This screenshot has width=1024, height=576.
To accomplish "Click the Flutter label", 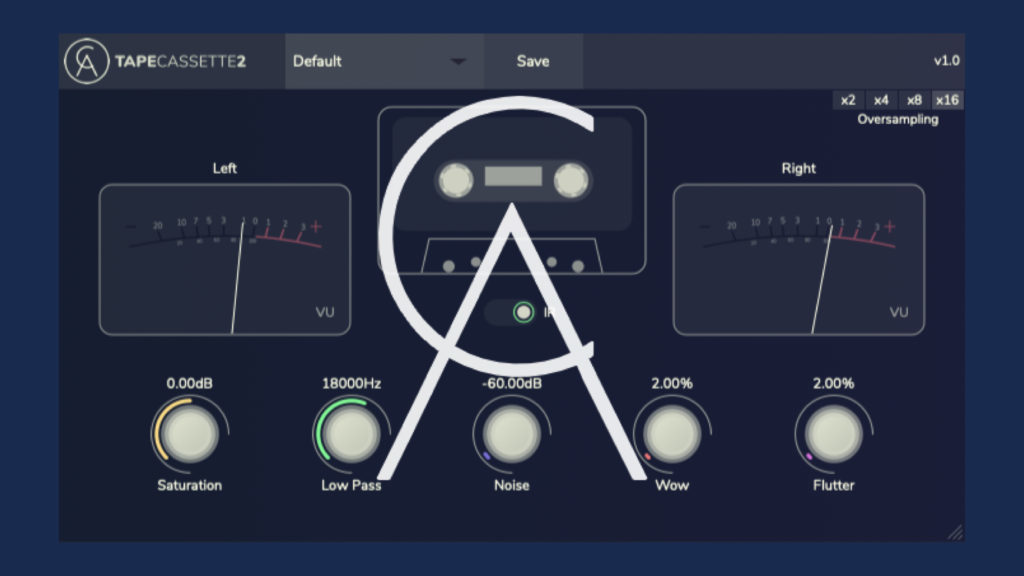I will pos(833,485).
